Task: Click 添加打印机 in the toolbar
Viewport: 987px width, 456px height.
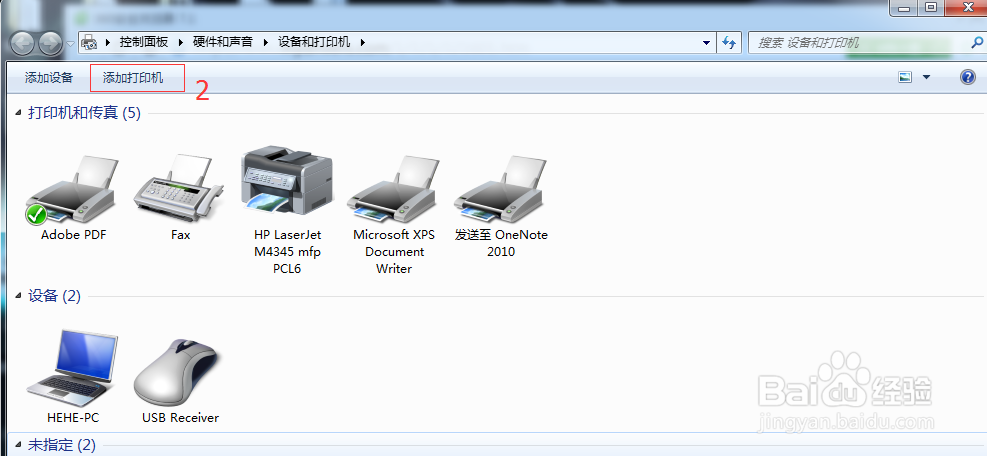Action: pyautogui.click(x=133, y=78)
